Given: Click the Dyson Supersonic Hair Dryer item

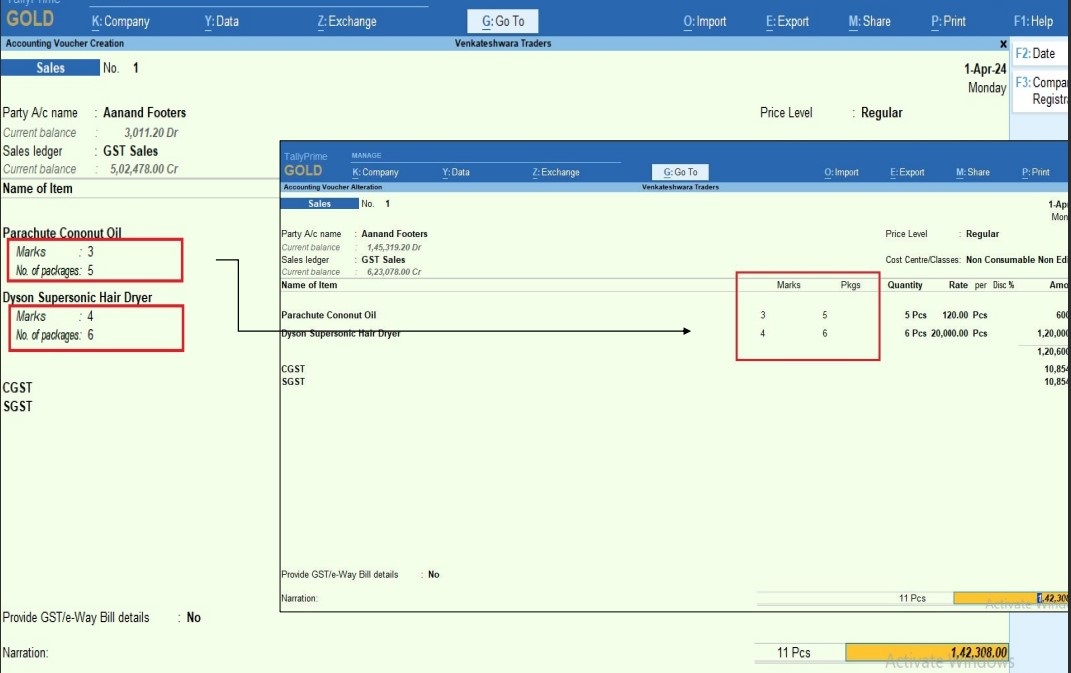Looking at the screenshot, I should pyautogui.click(x=77, y=297).
